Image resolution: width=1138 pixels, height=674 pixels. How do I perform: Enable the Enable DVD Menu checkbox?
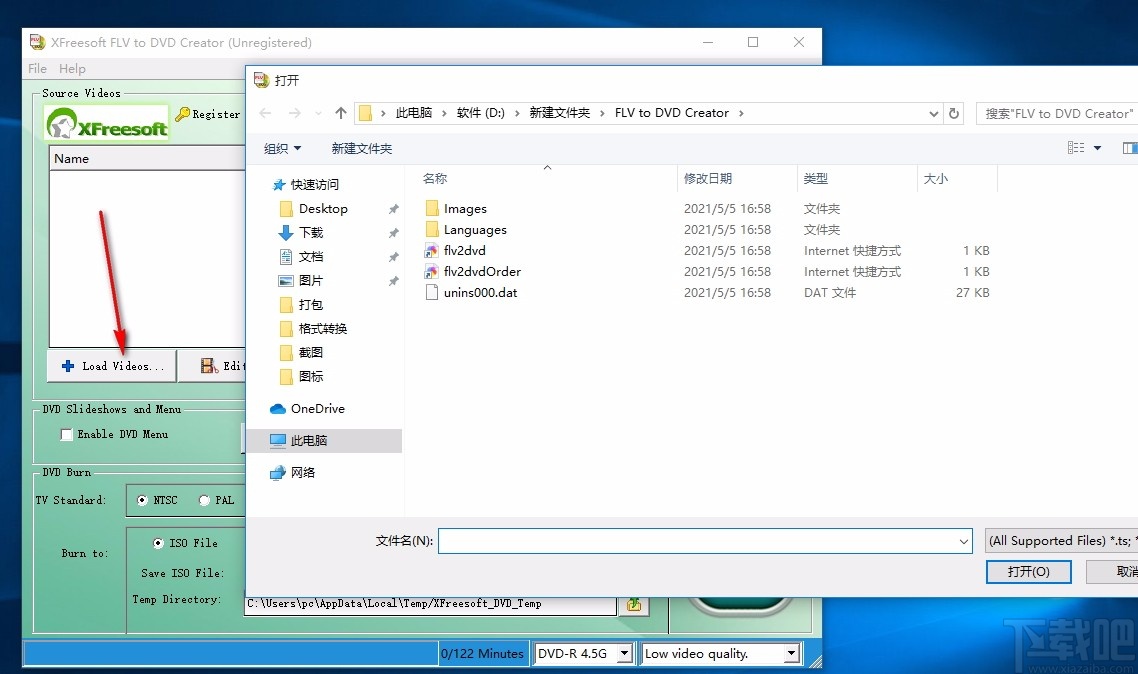pos(66,434)
